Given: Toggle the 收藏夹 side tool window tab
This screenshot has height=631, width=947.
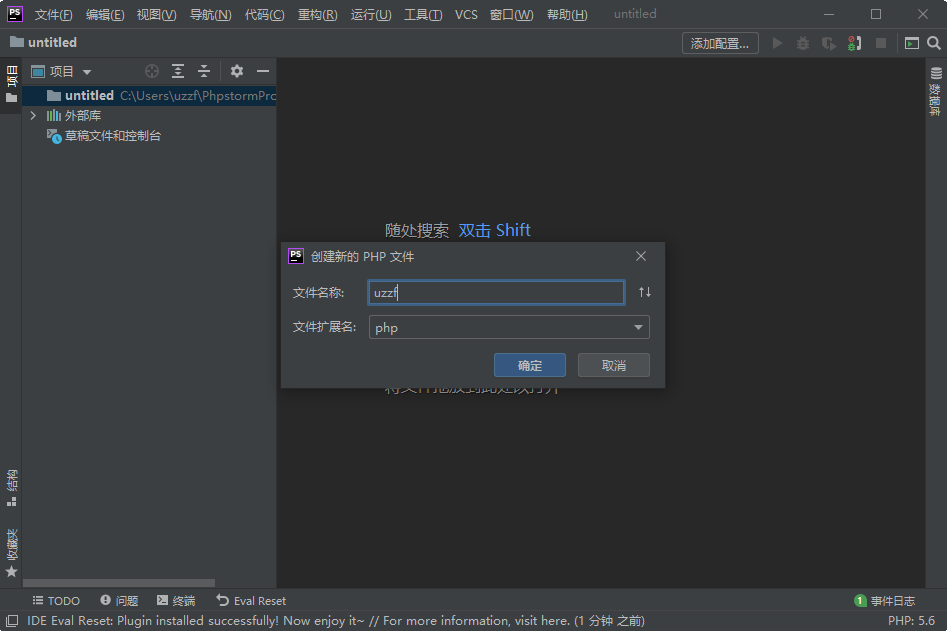Looking at the screenshot, I should [11, 553].
